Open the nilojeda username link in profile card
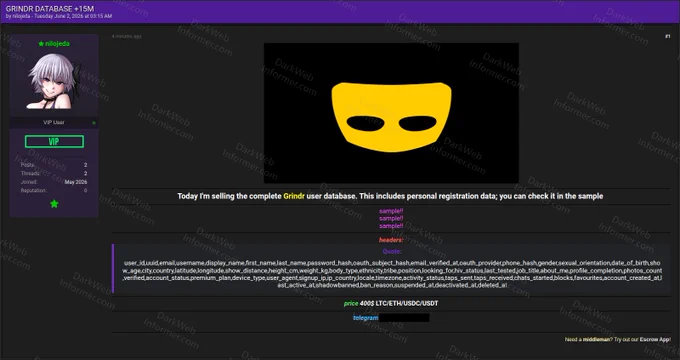 [x=57, y=44]
